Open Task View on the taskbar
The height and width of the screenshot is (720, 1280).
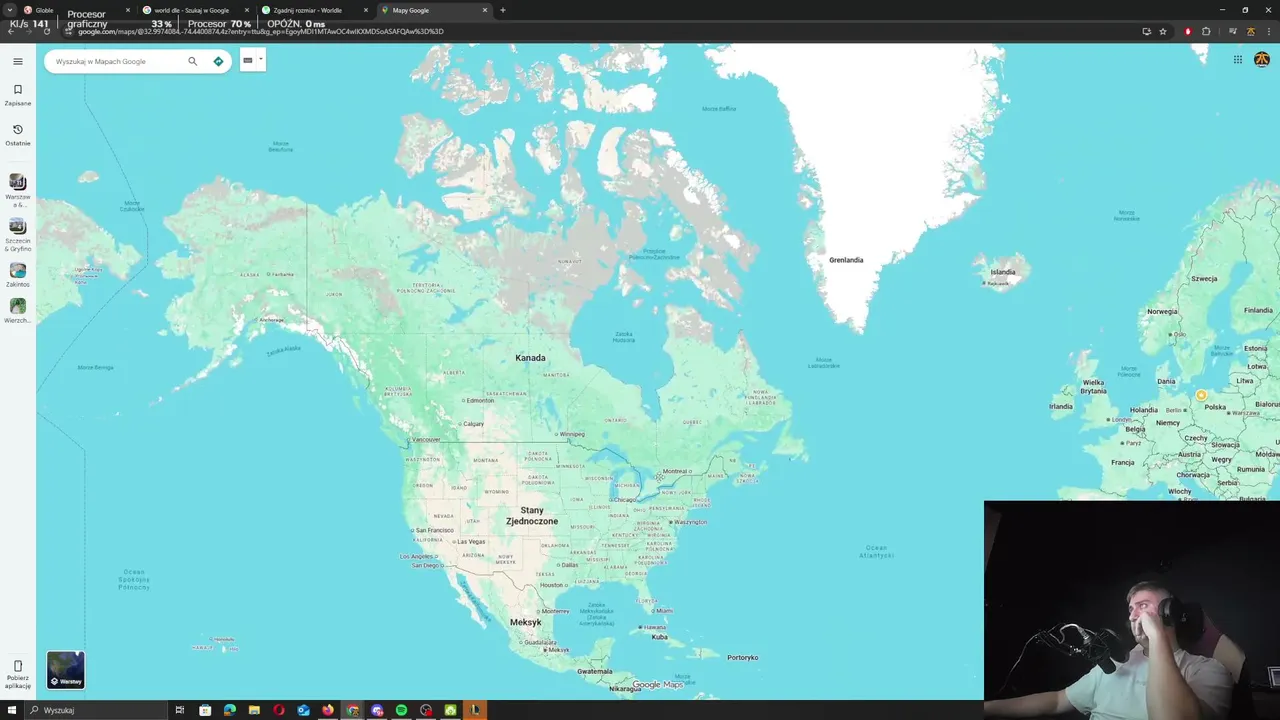[x=180, y=710]
